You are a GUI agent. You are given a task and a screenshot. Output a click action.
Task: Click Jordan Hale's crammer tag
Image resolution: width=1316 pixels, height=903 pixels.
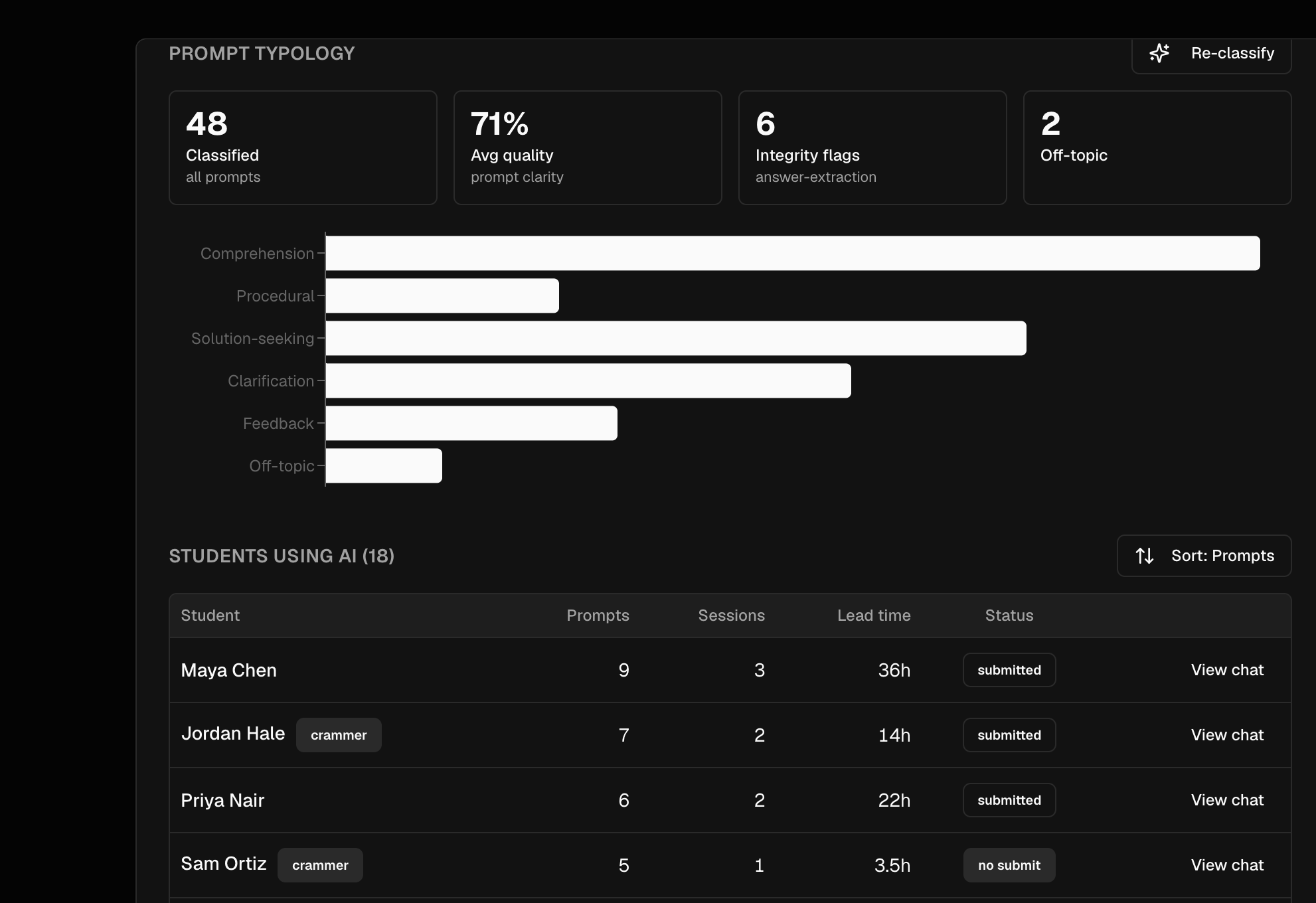[339, 735]
